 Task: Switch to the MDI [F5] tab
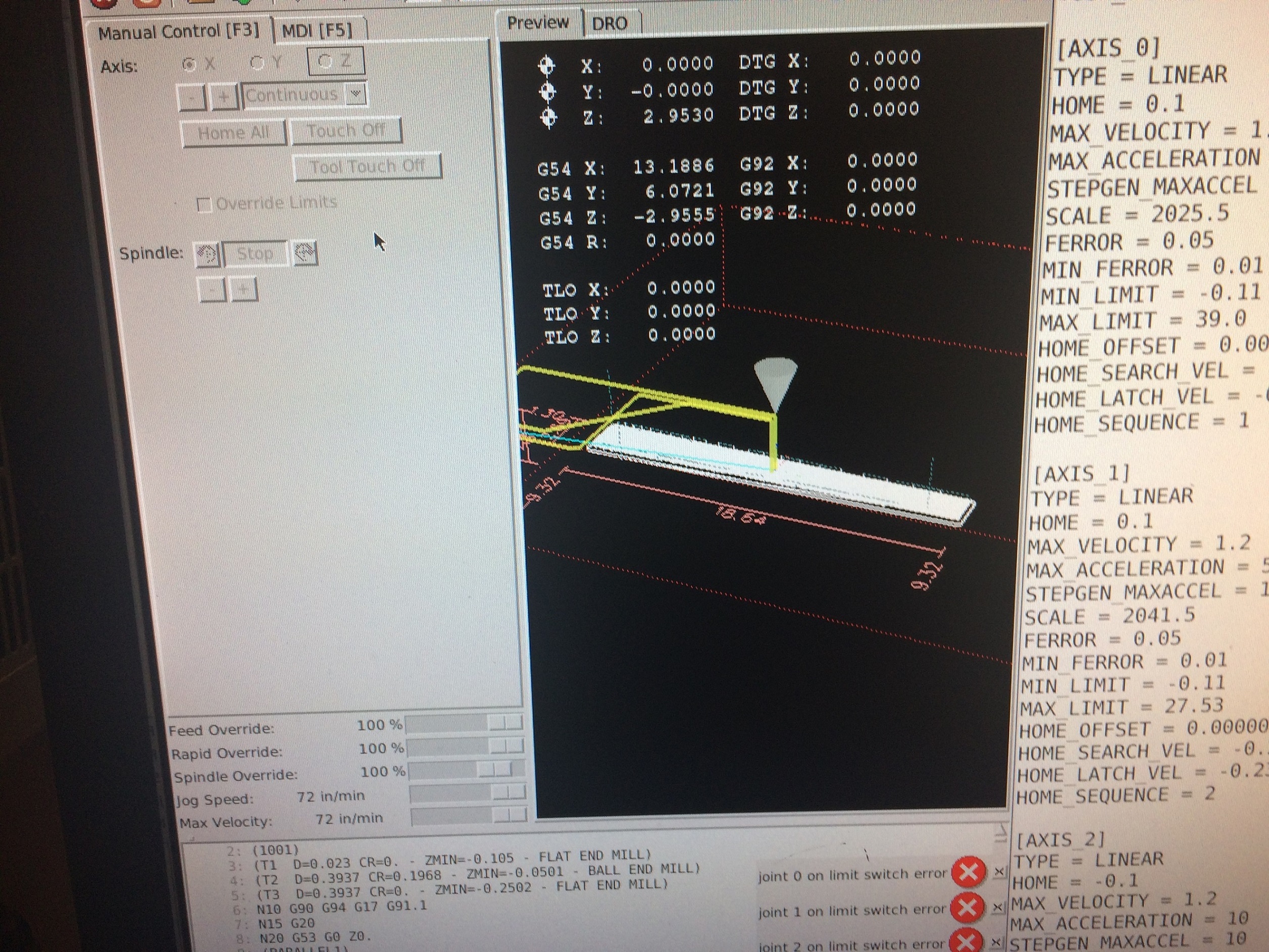tap(317, 30)
